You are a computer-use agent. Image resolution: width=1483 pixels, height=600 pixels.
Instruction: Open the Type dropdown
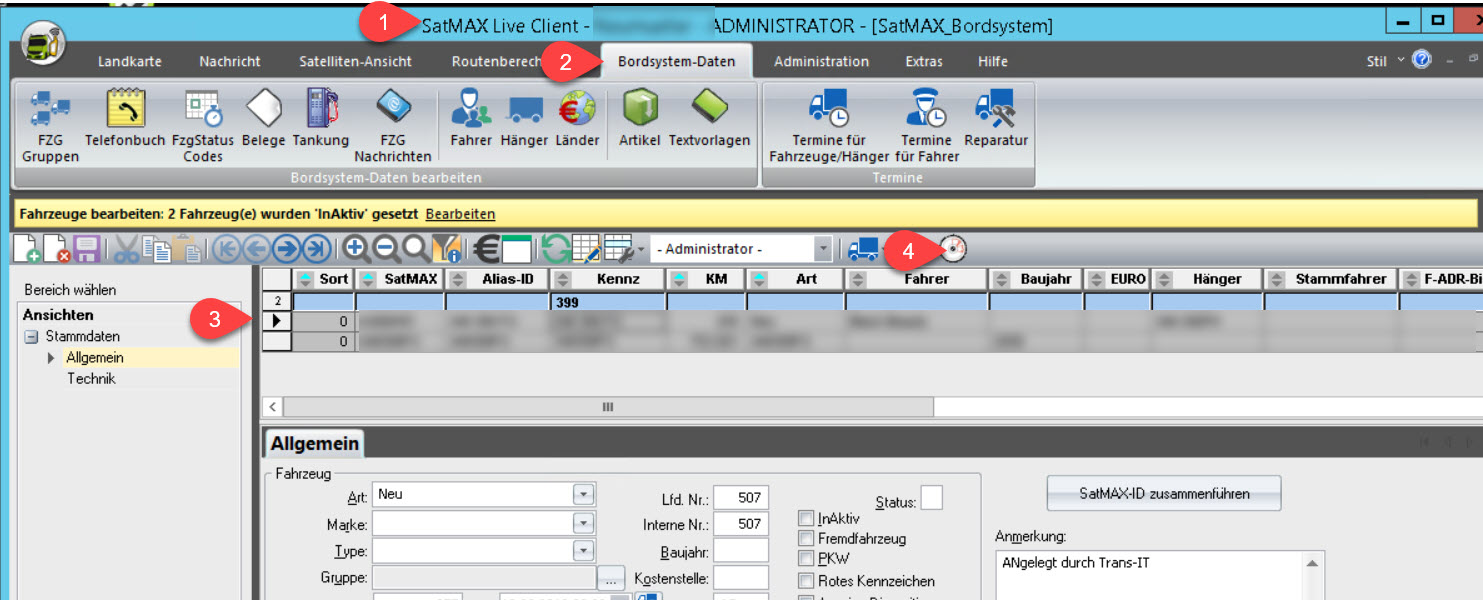[x=583, y=551]
